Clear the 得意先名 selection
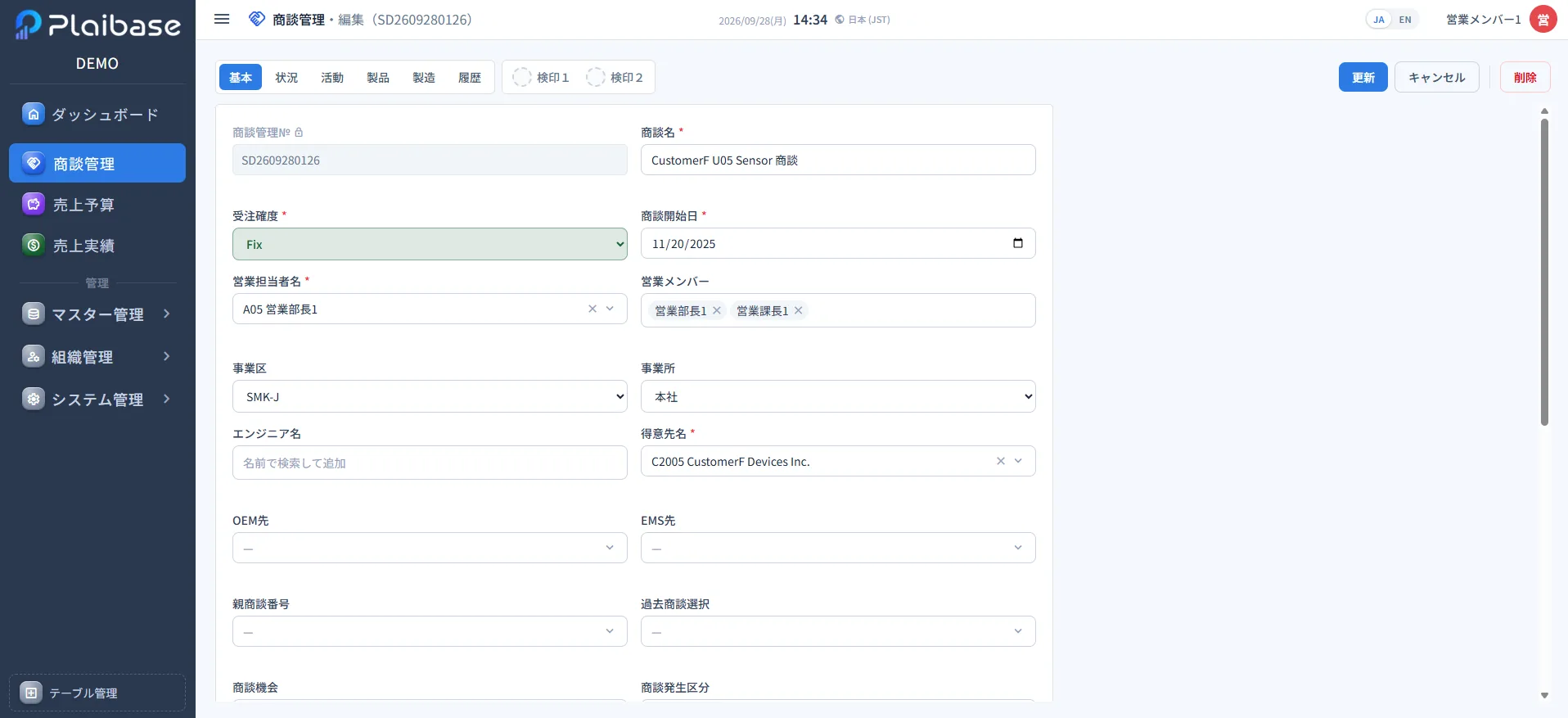 1001,461
